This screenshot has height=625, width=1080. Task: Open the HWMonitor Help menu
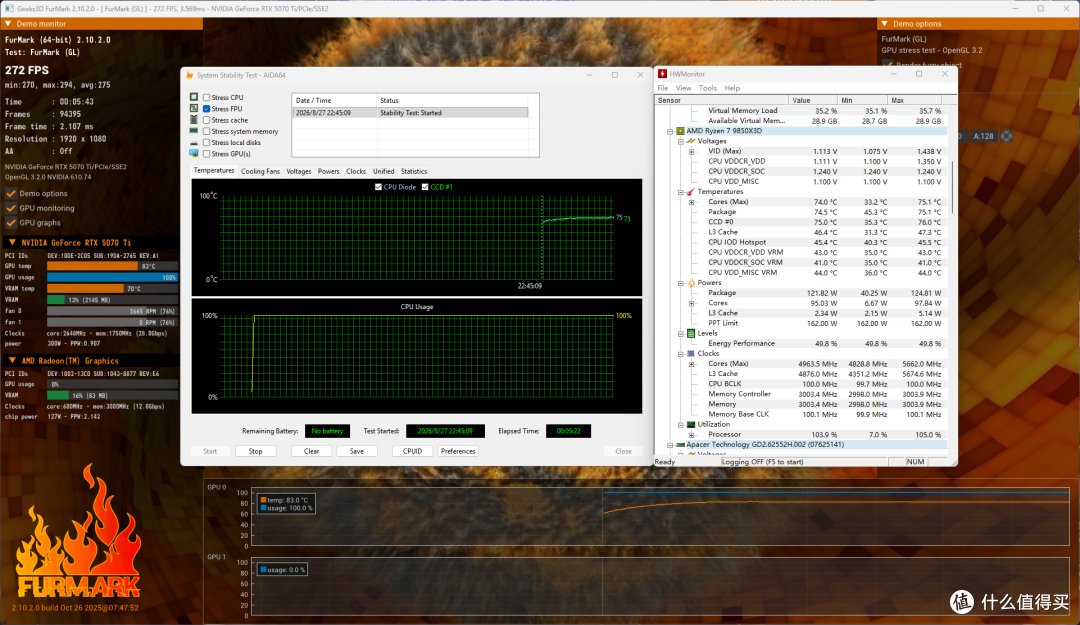pos(732,88)
